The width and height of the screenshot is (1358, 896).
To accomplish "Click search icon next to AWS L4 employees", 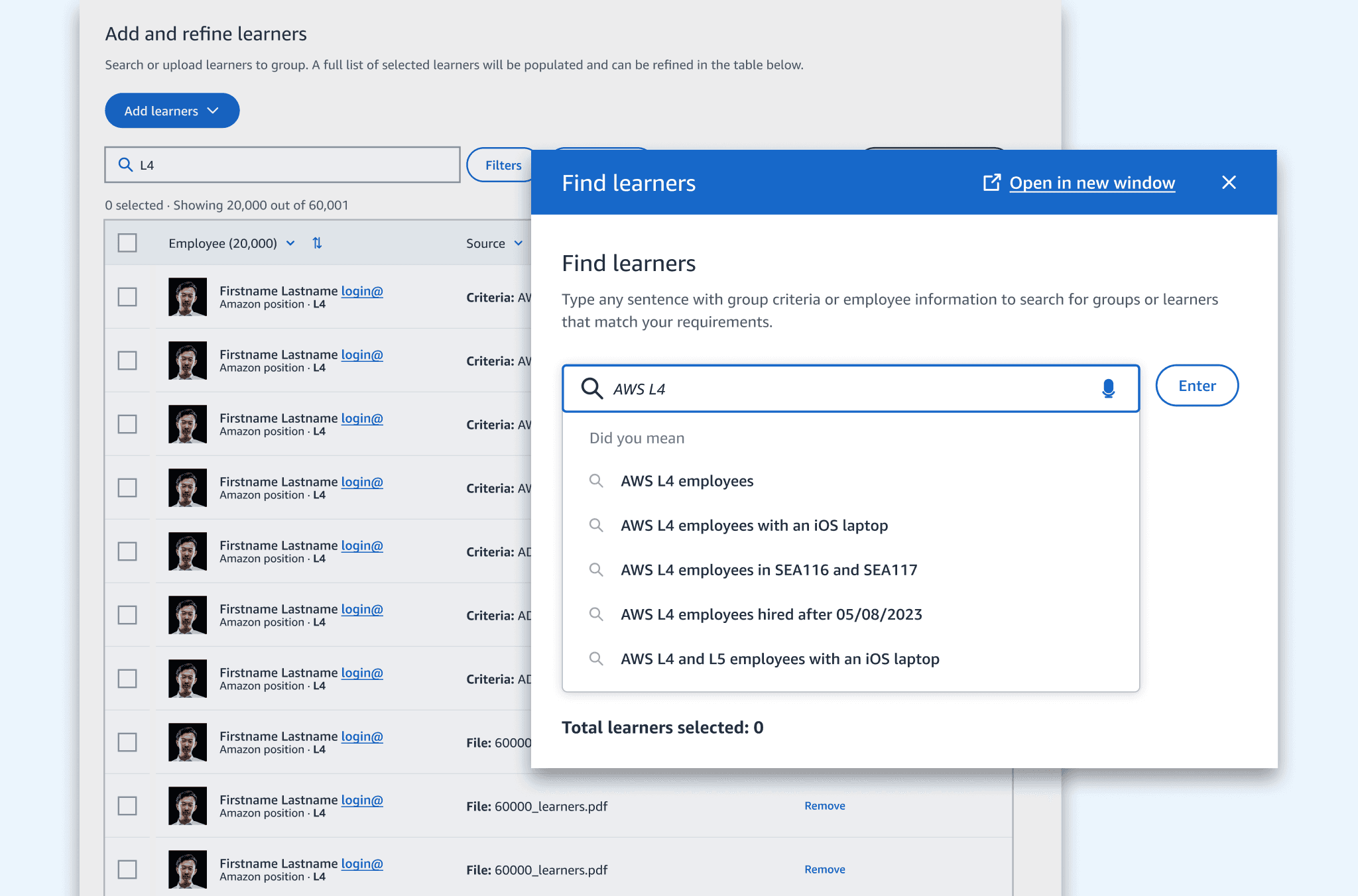I will [x=596, y=481].
